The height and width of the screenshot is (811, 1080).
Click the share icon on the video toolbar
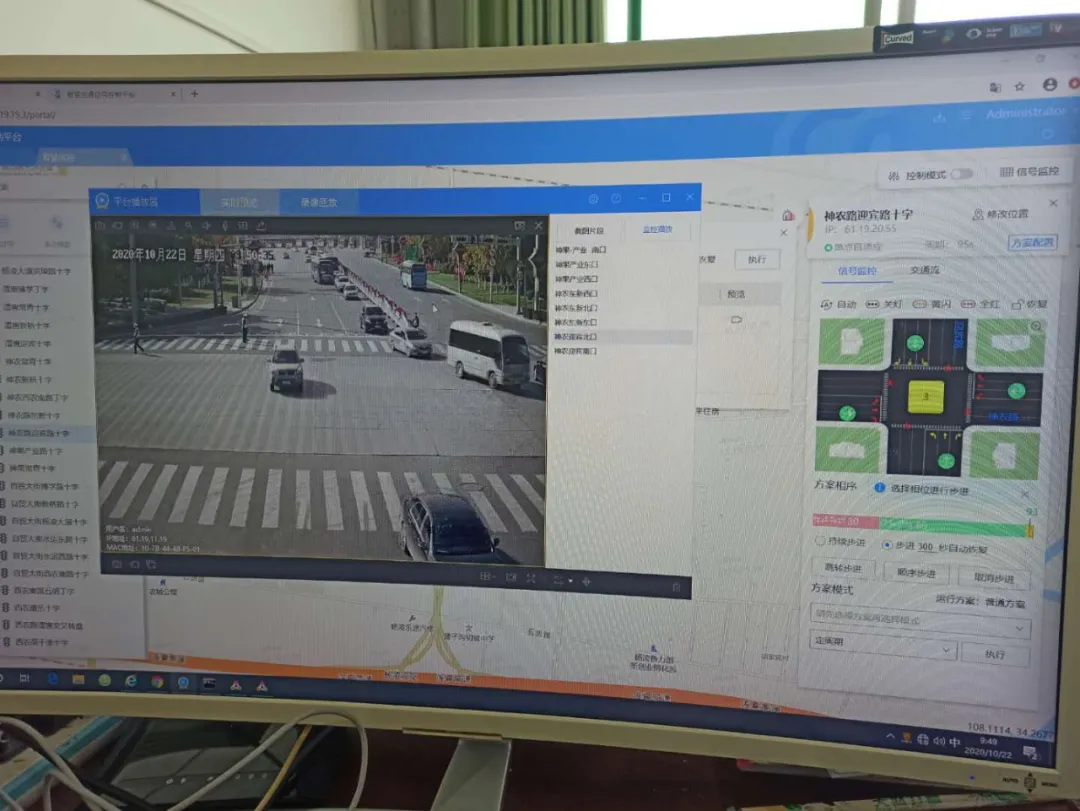(261, 226)
